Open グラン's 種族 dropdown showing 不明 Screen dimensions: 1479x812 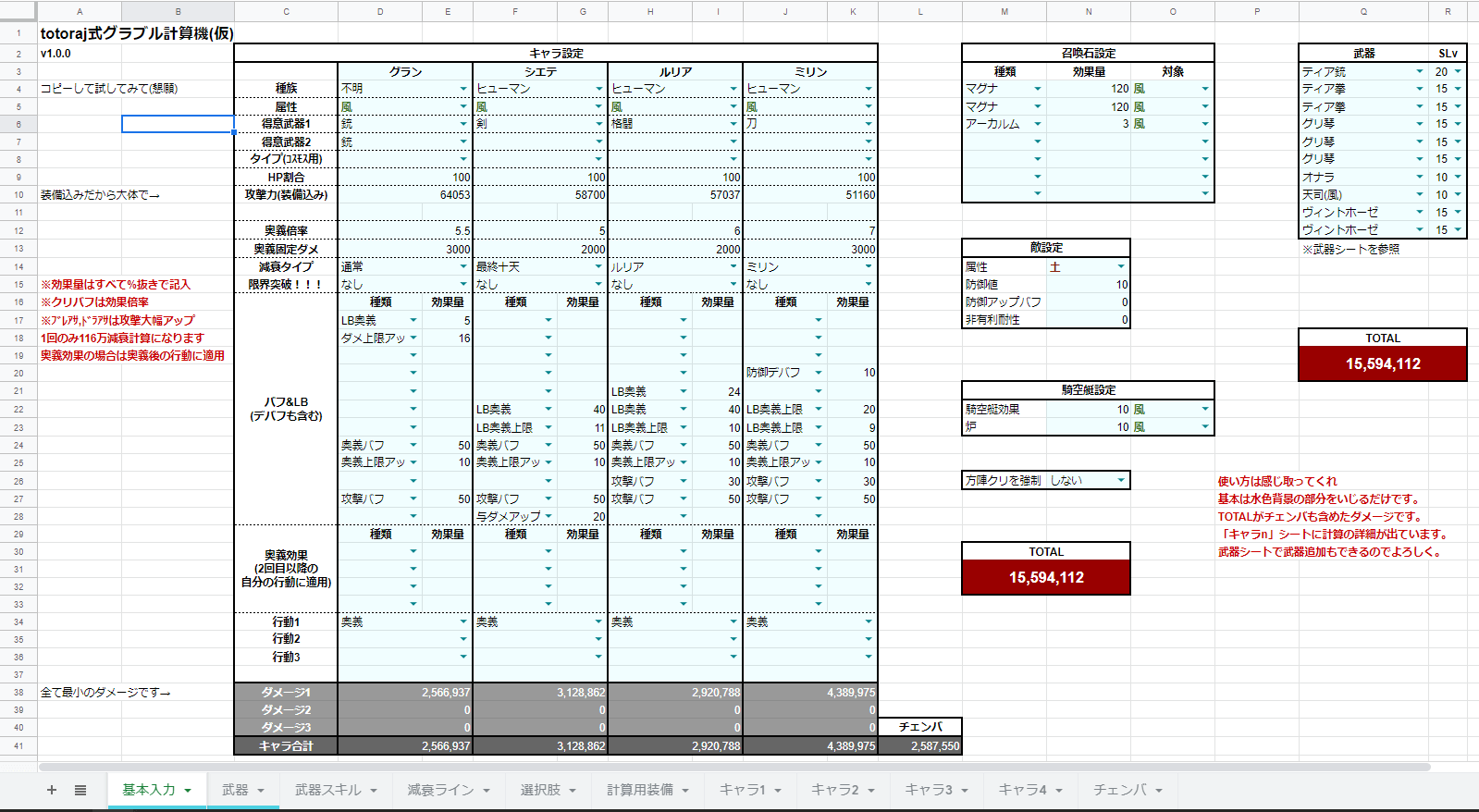coord(463,89)
